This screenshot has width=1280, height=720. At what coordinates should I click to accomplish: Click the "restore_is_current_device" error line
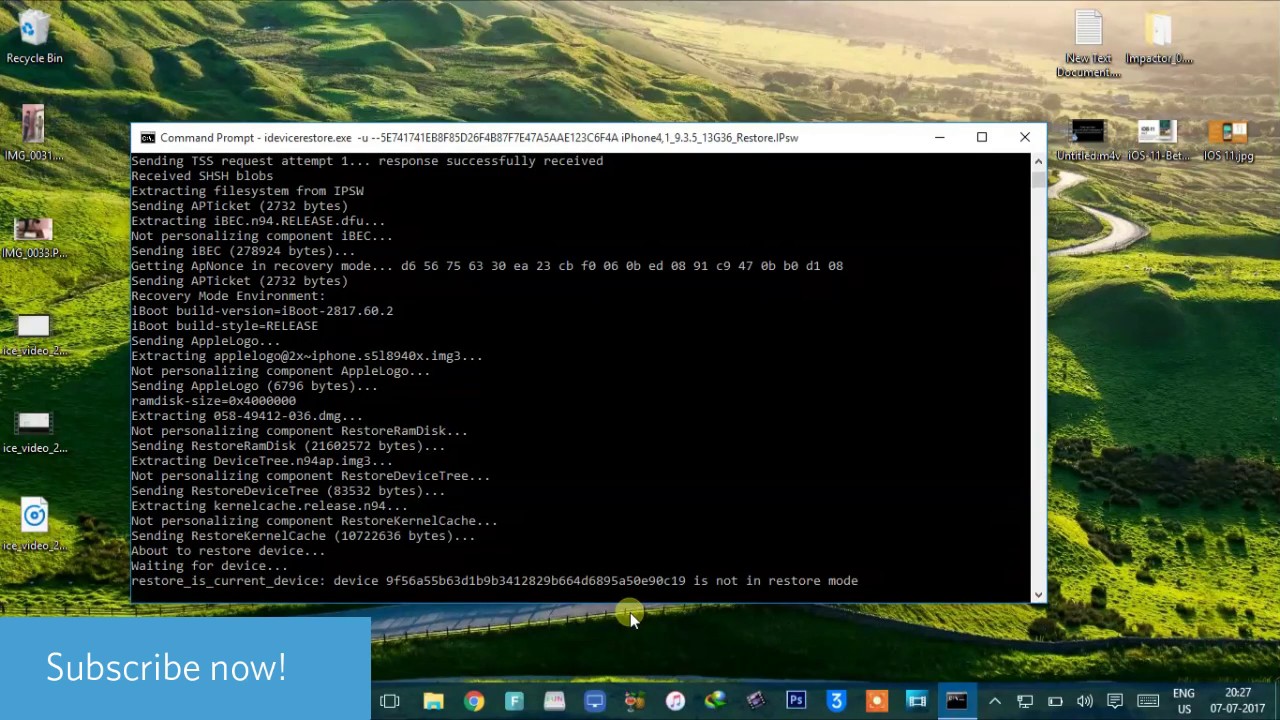[494, 581]
